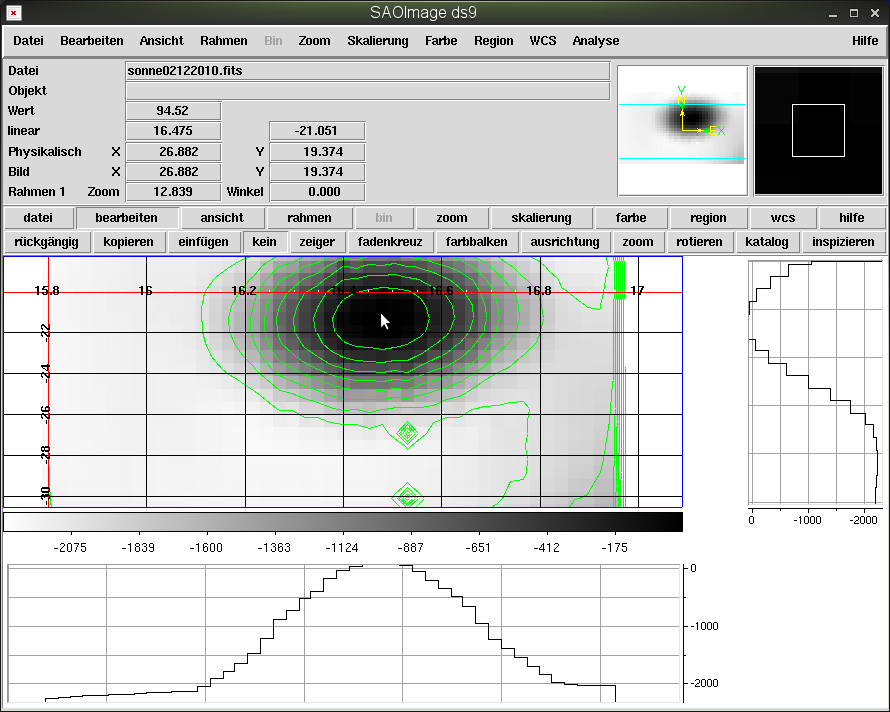Click the katalog mode button
The width and height of the screenshot is (890, 712).
click(x=767, y=242)
